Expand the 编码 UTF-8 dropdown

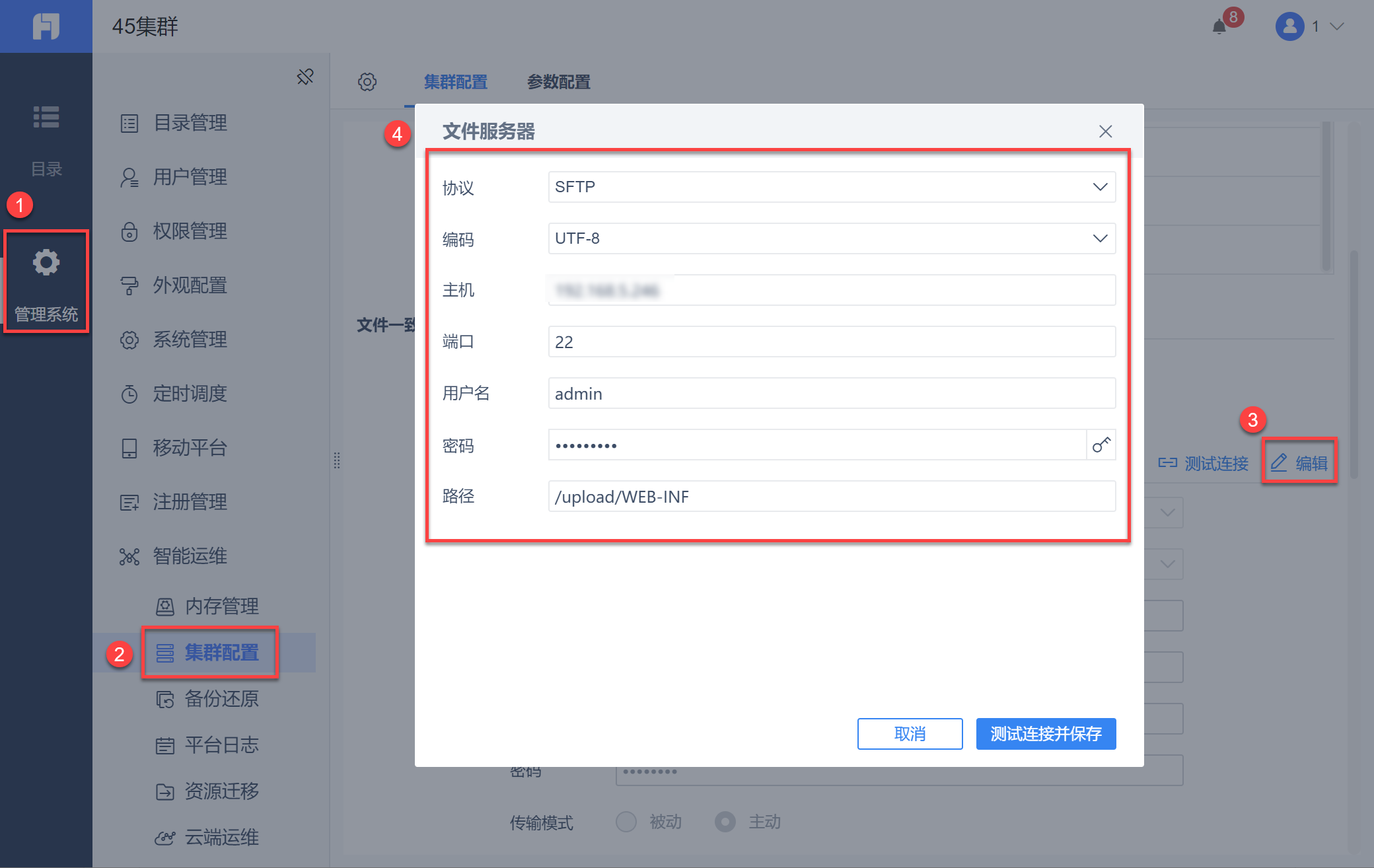831,238
